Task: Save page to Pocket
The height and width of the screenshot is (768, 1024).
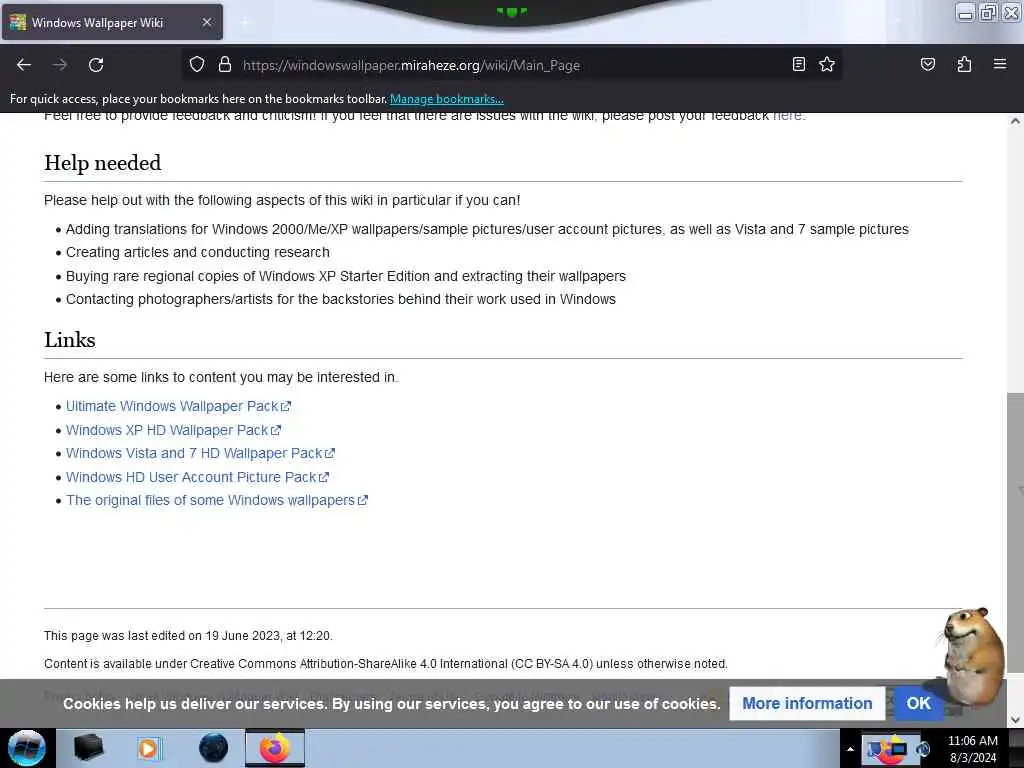Action: 927,64
